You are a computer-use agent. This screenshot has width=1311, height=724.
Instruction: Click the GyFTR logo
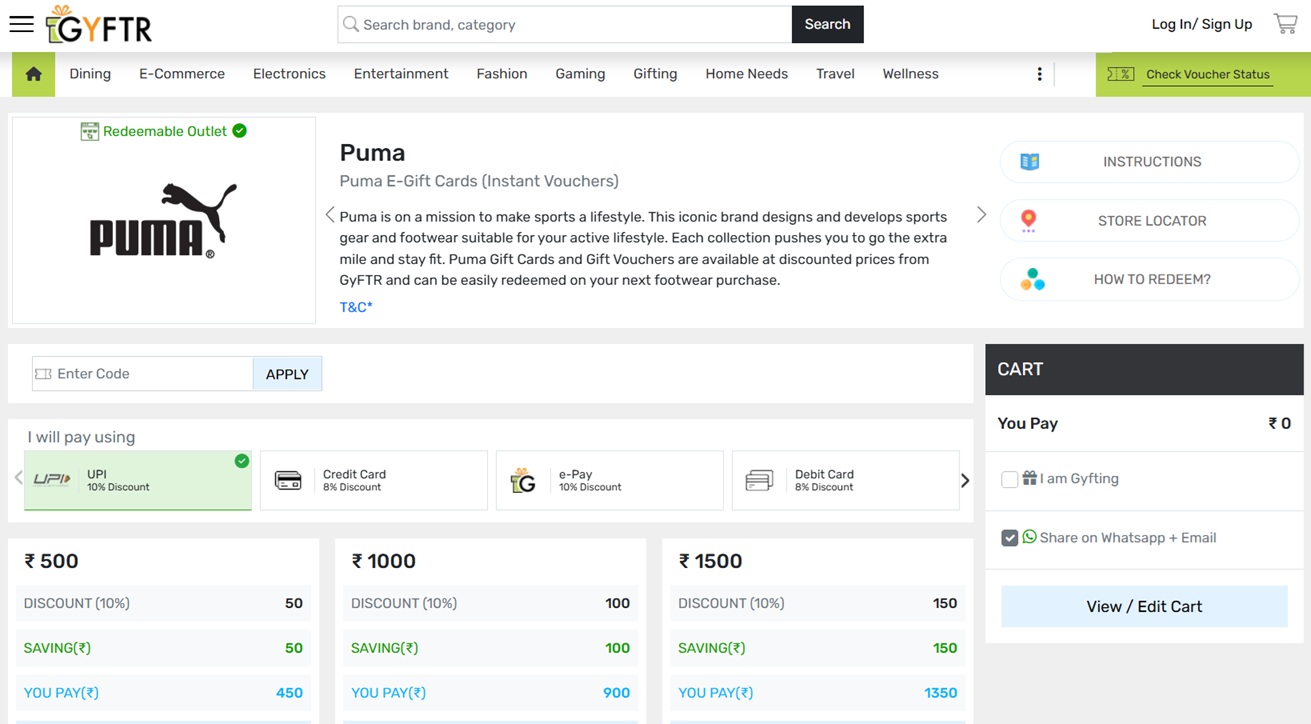click(x=99, y=25)
